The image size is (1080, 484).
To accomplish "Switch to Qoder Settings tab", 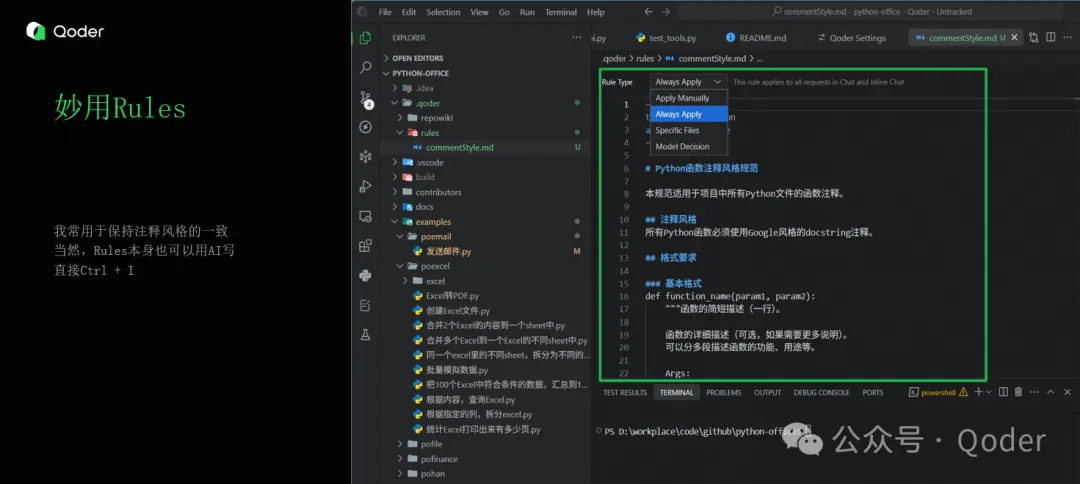I will point(851,38).
